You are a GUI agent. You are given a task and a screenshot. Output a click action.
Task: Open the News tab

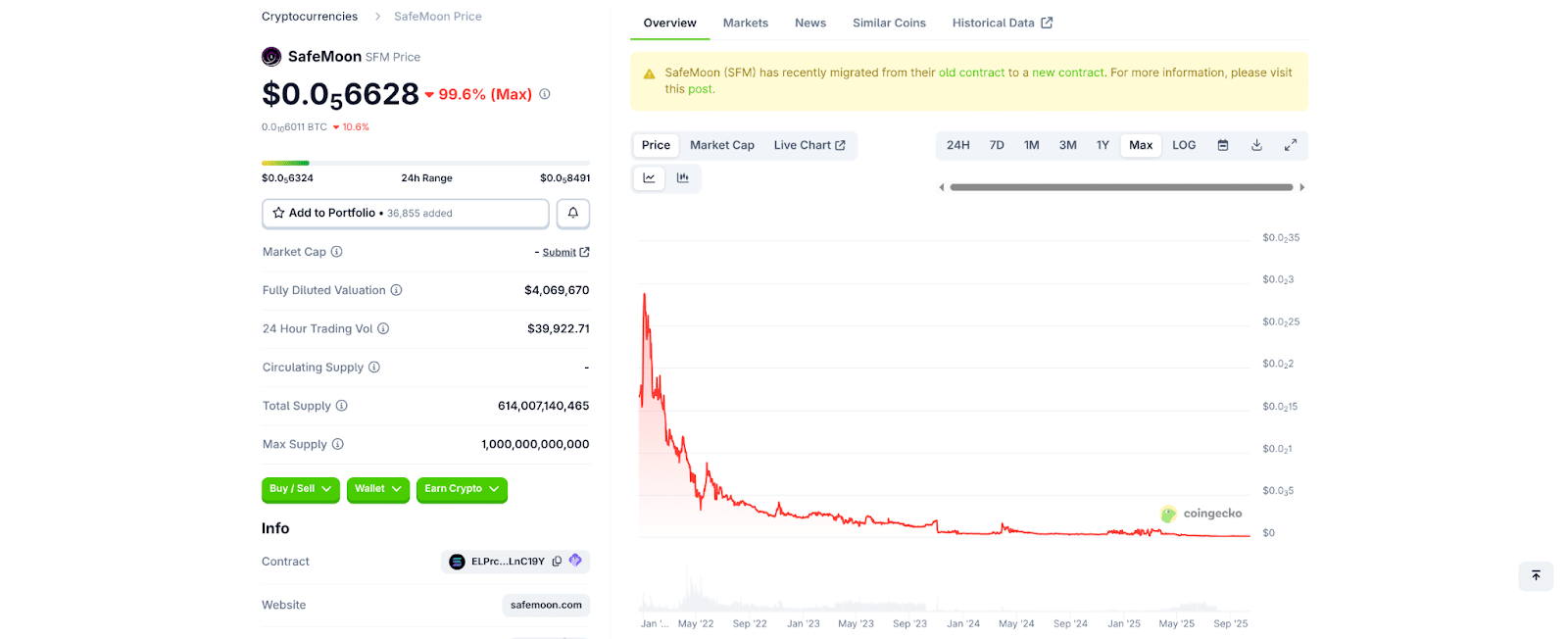[810, 23]
